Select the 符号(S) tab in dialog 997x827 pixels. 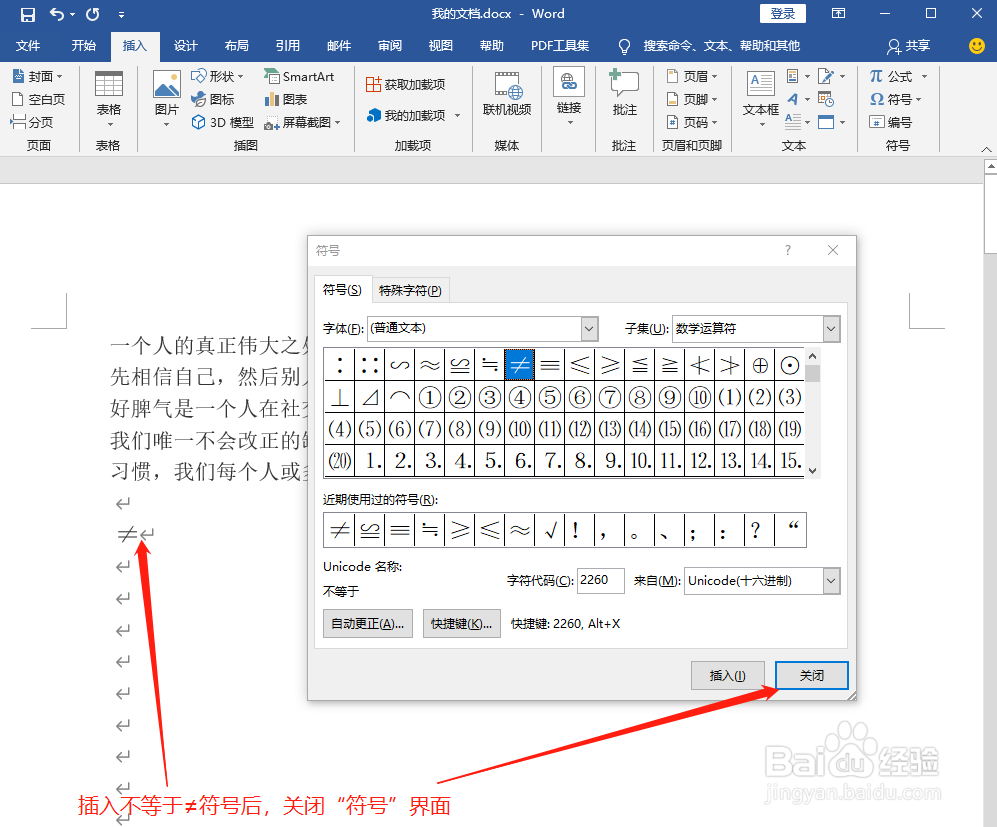tap(342, 290)
